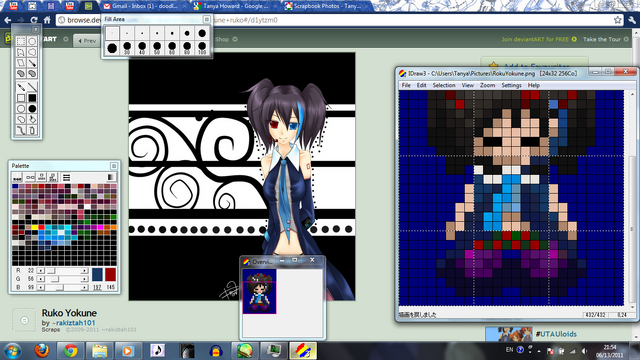Select the rectangular selection tool

(x=21, y=41)
